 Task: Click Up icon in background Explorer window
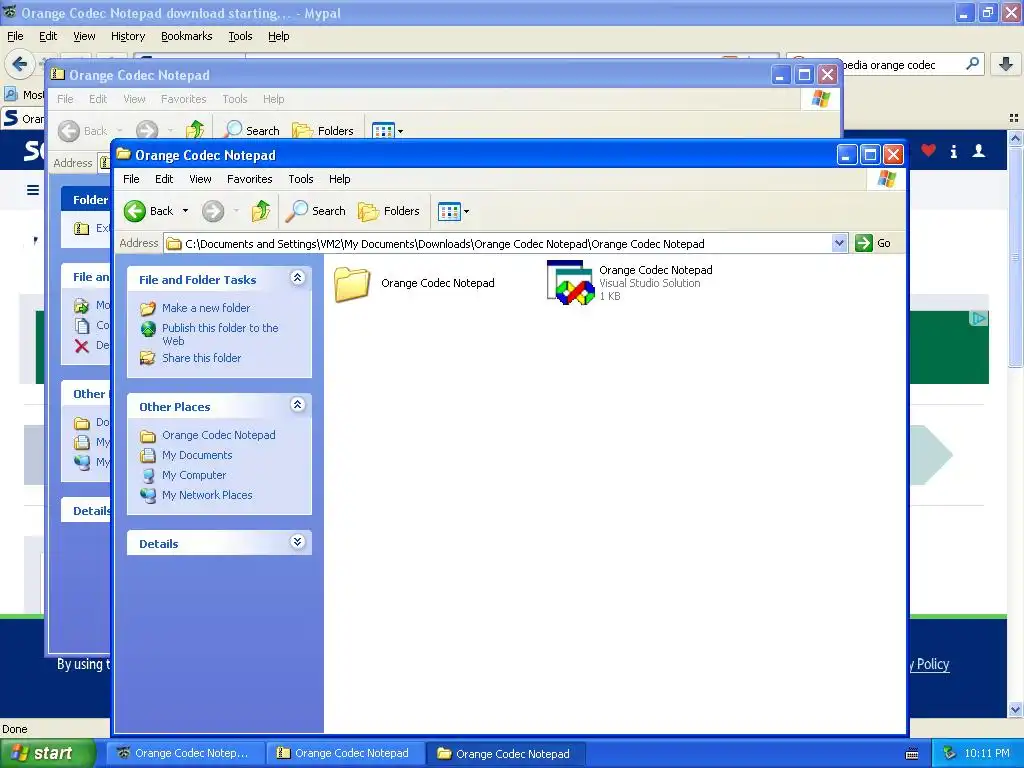pos(195,130)
